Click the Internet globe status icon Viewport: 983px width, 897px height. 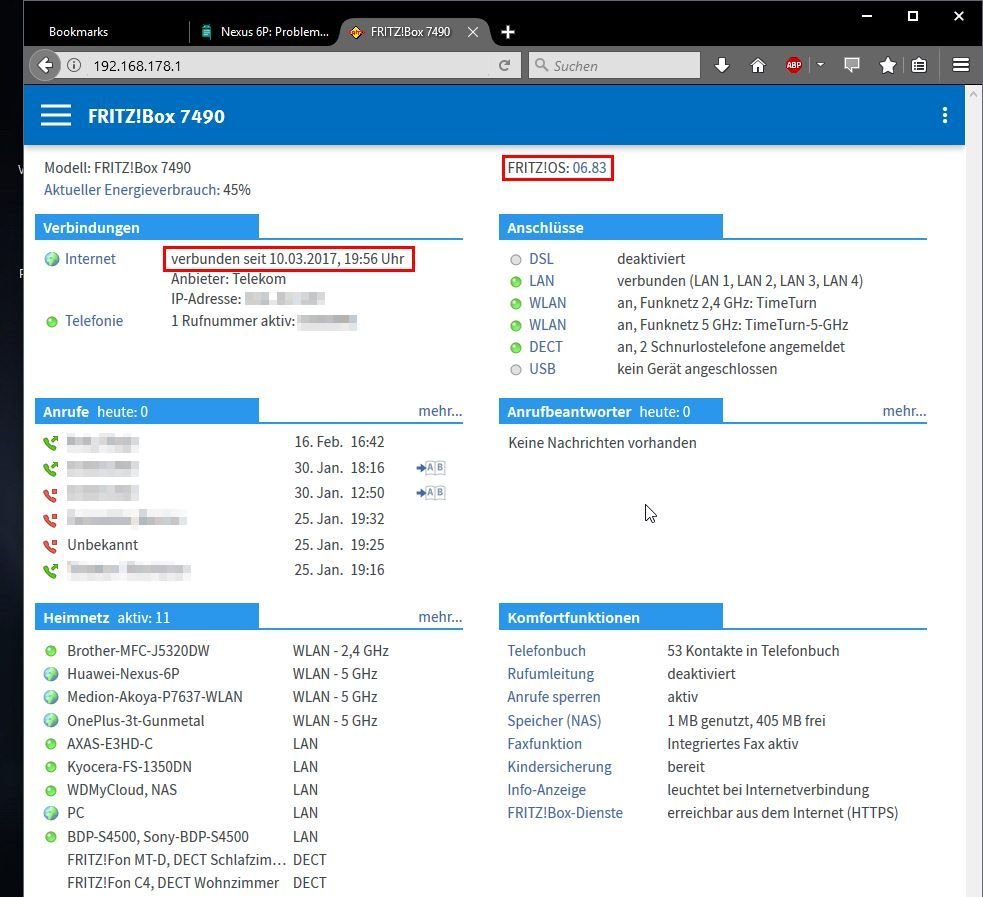[x=52, y=260]
